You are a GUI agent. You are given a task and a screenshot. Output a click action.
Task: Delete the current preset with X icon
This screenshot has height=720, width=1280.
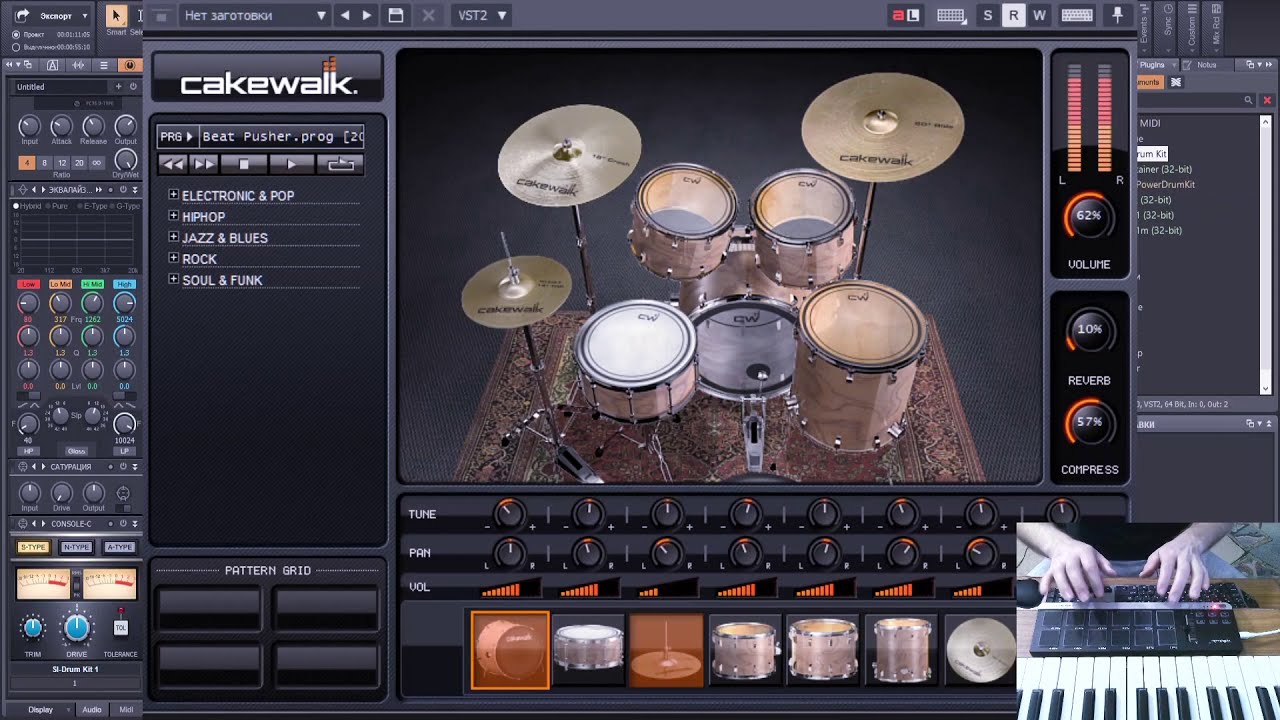(428, 15)
